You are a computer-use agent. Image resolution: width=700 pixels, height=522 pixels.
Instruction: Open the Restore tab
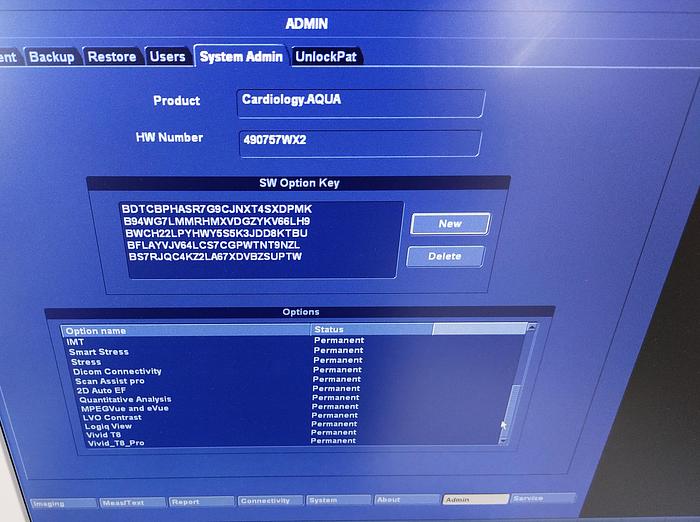click(112, 57)
